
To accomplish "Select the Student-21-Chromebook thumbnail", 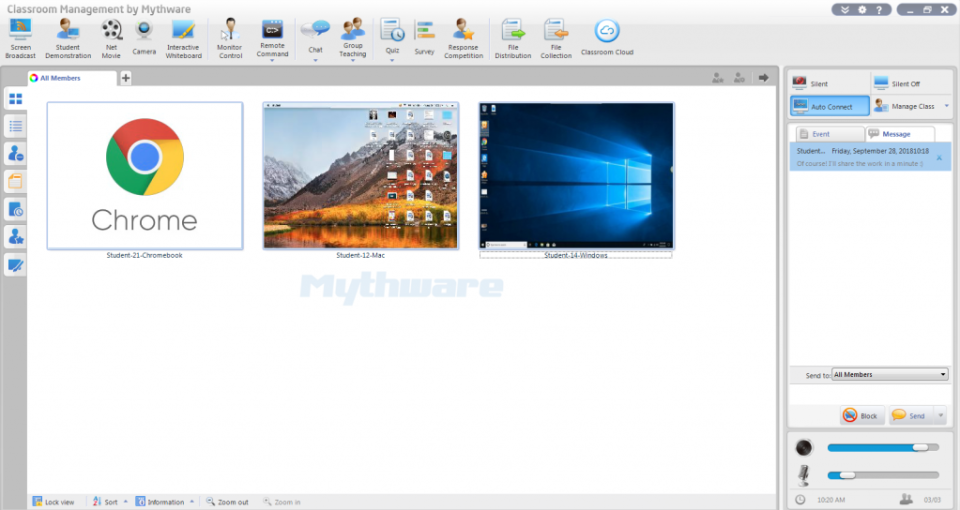I will click(x=145, y=176).
